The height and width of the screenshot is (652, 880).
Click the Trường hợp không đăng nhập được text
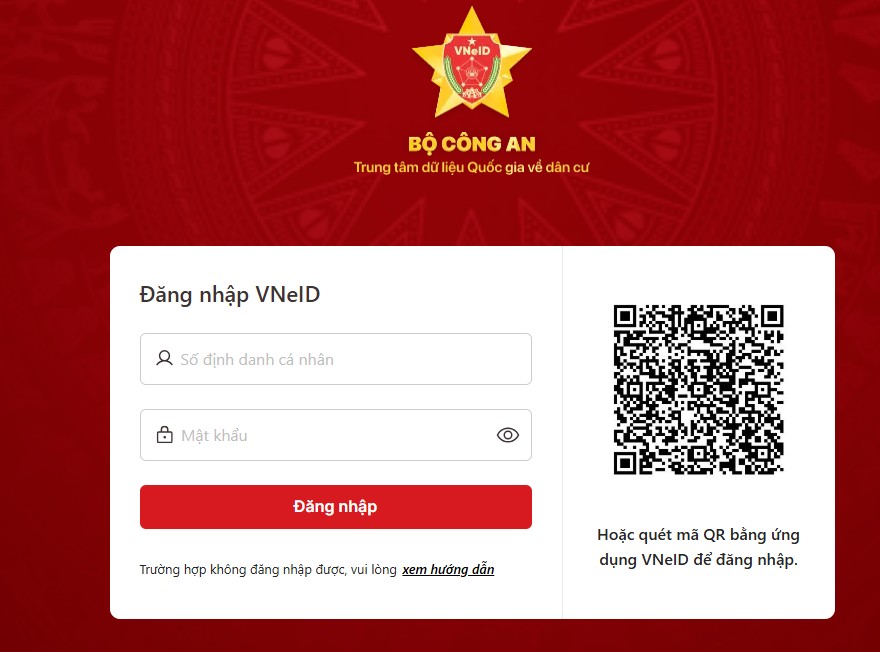pos(268,570)
